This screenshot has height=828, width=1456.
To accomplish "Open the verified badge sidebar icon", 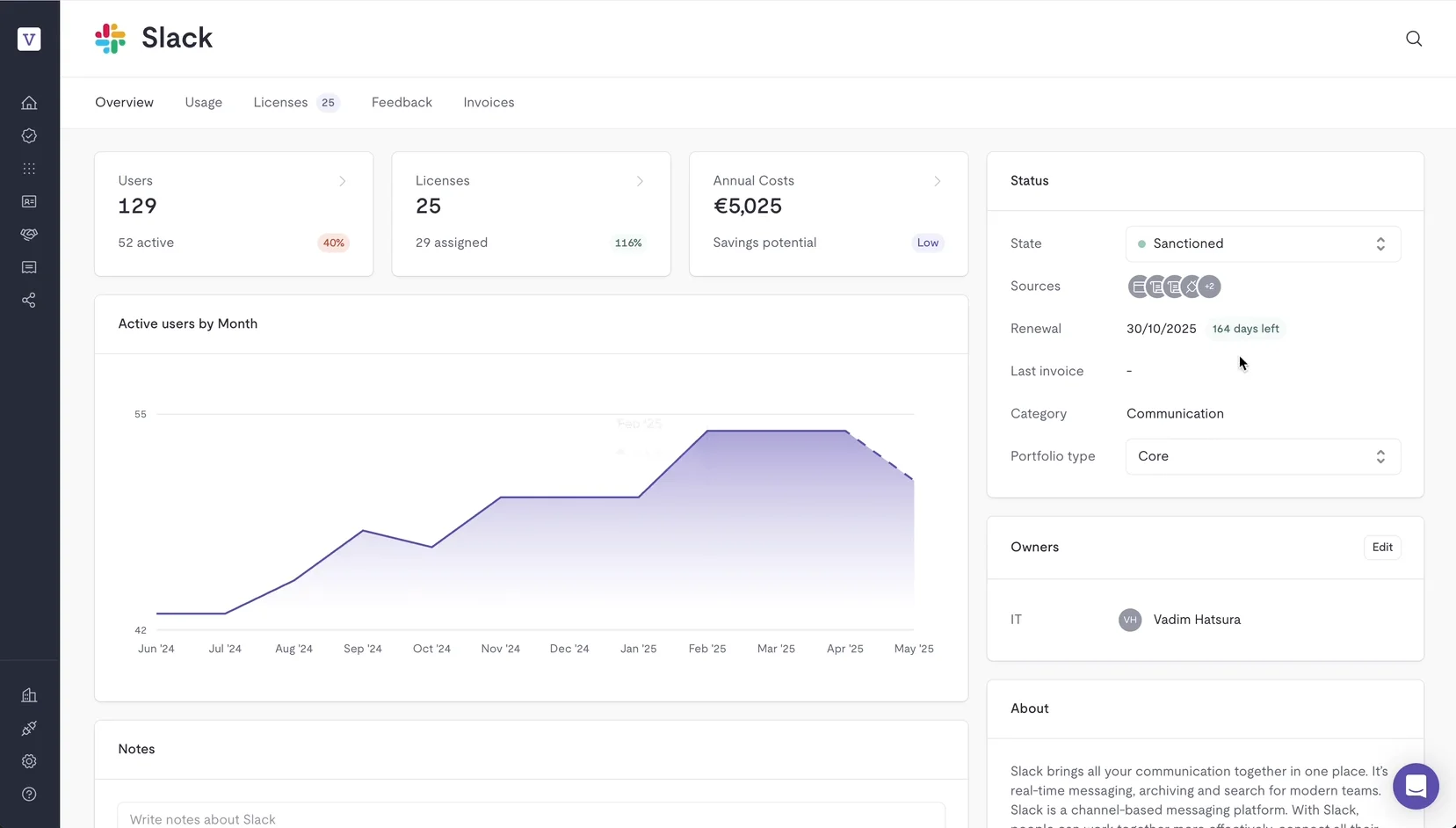I will [29, 135].
